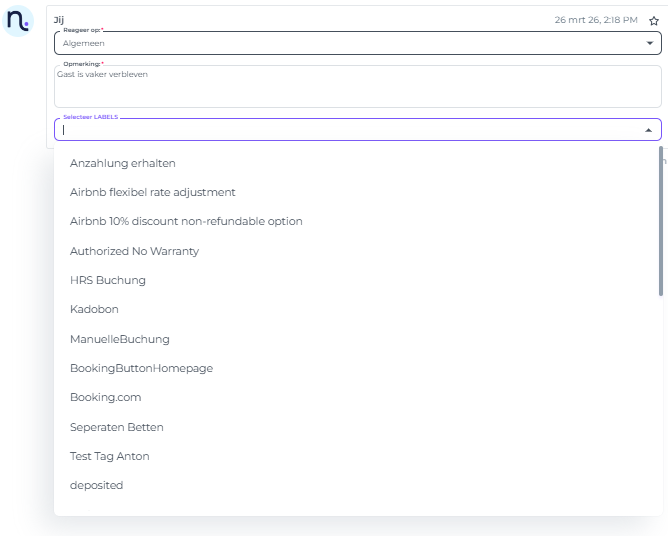This screenshot has height=536, width=668.
Task: Pick 'Booking.com' label option
Action: click(105, 397)
